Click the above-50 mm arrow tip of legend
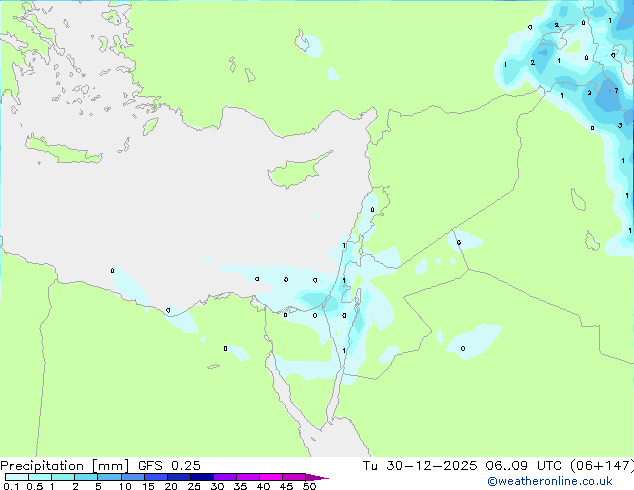Screen dimensions: 634x490 (317, 477)
